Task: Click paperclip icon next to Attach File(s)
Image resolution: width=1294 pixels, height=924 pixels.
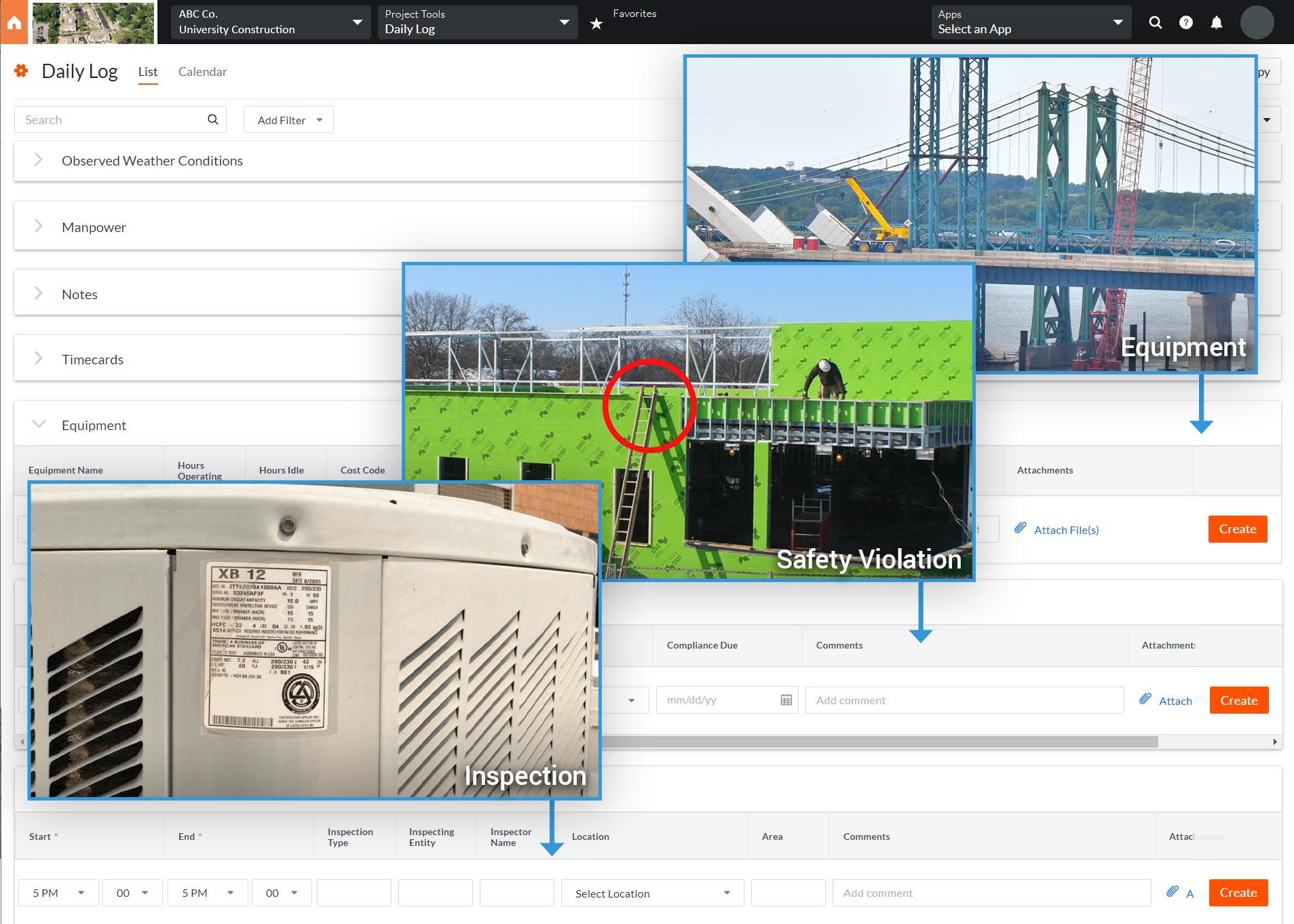Action: click(1020, 528)
